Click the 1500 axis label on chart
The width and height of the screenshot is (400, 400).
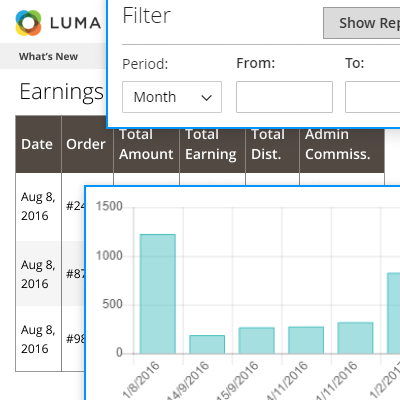click(x=109, y=206)
